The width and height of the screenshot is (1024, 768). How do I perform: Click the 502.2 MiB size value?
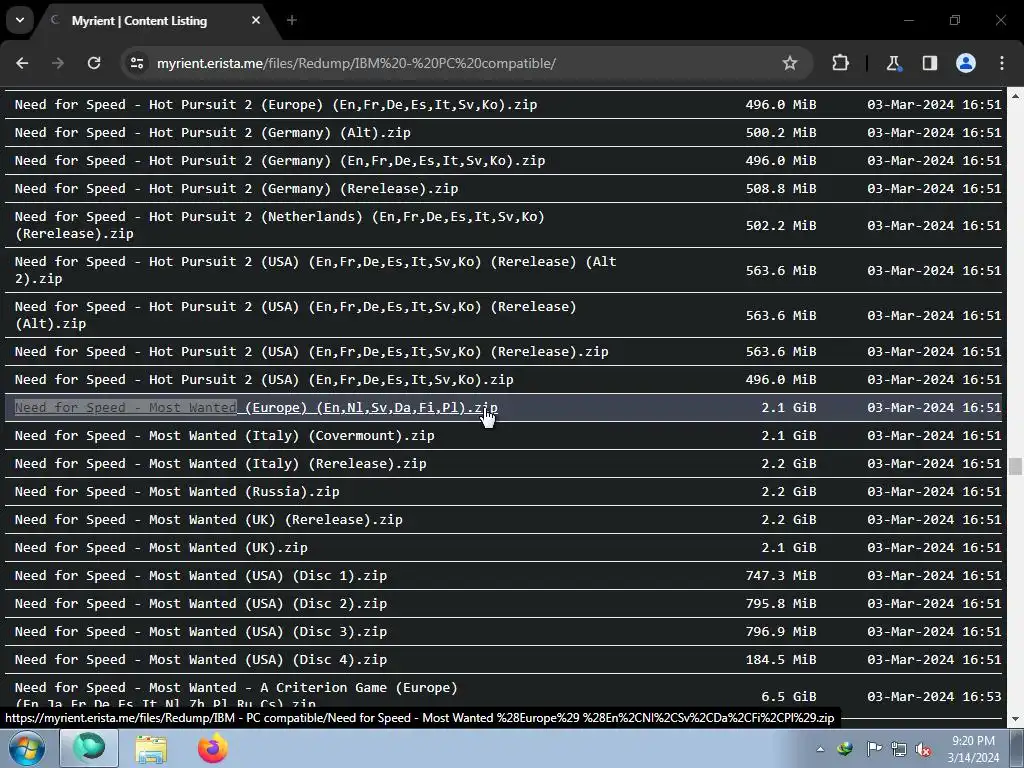781,225
